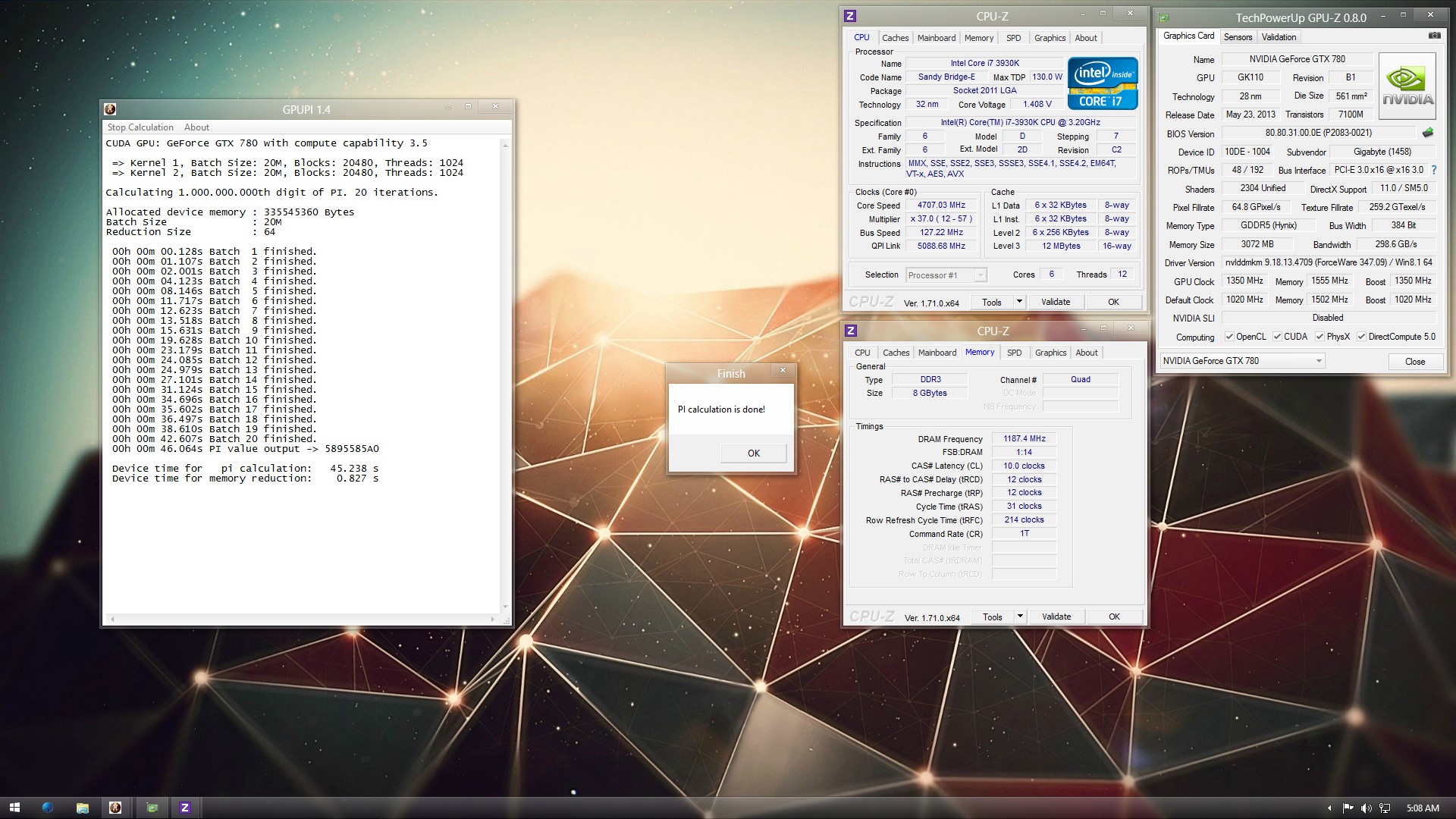This screenshot has width=1456, height=819.
Task: Click the Intel Core i7 logo in CPU-Z
Action: point(1103,83)
